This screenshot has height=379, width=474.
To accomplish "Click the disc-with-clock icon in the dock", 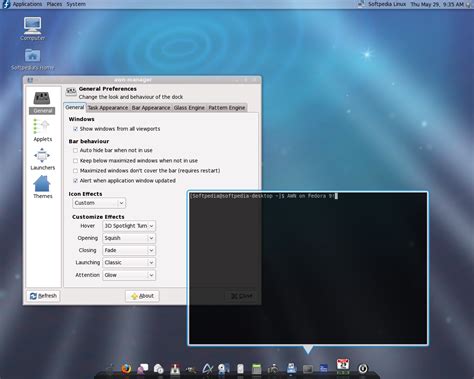I will [159, 369].
